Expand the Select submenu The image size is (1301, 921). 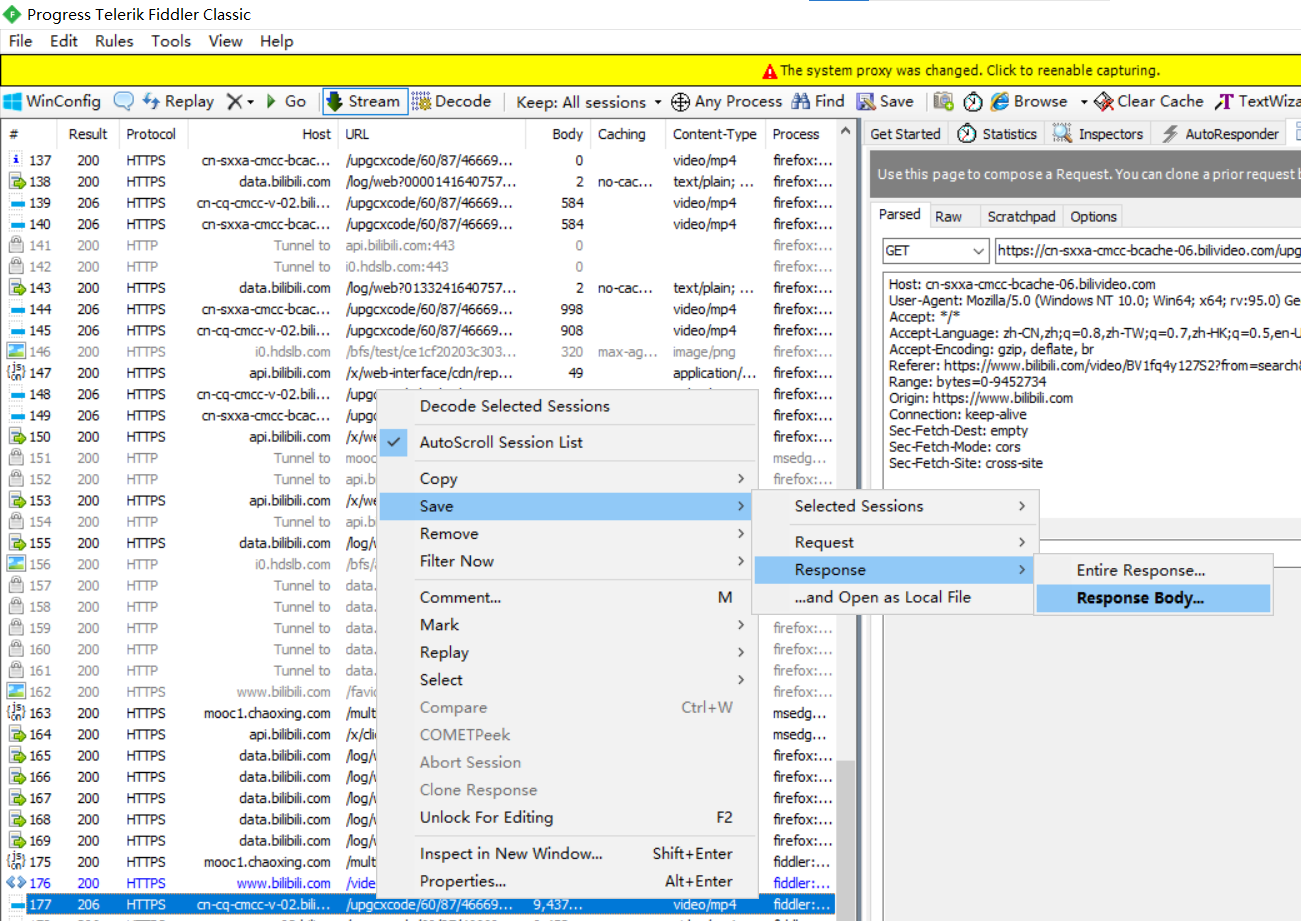click(x=566, y=680)
